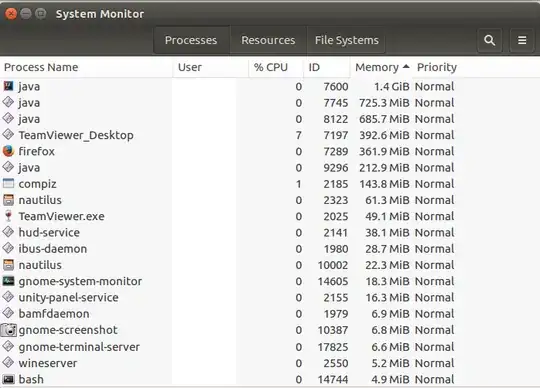The width and height of the screenshot is (540, 388).
Task: Click process ID 7197
Action: (x=336, y=135)
